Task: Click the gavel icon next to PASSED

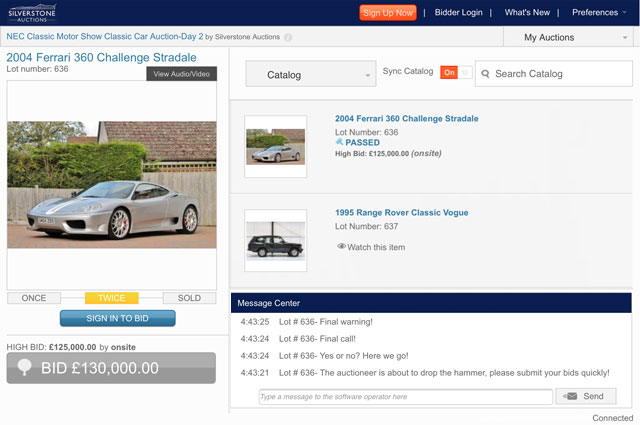Action: (x=339, y=142)
